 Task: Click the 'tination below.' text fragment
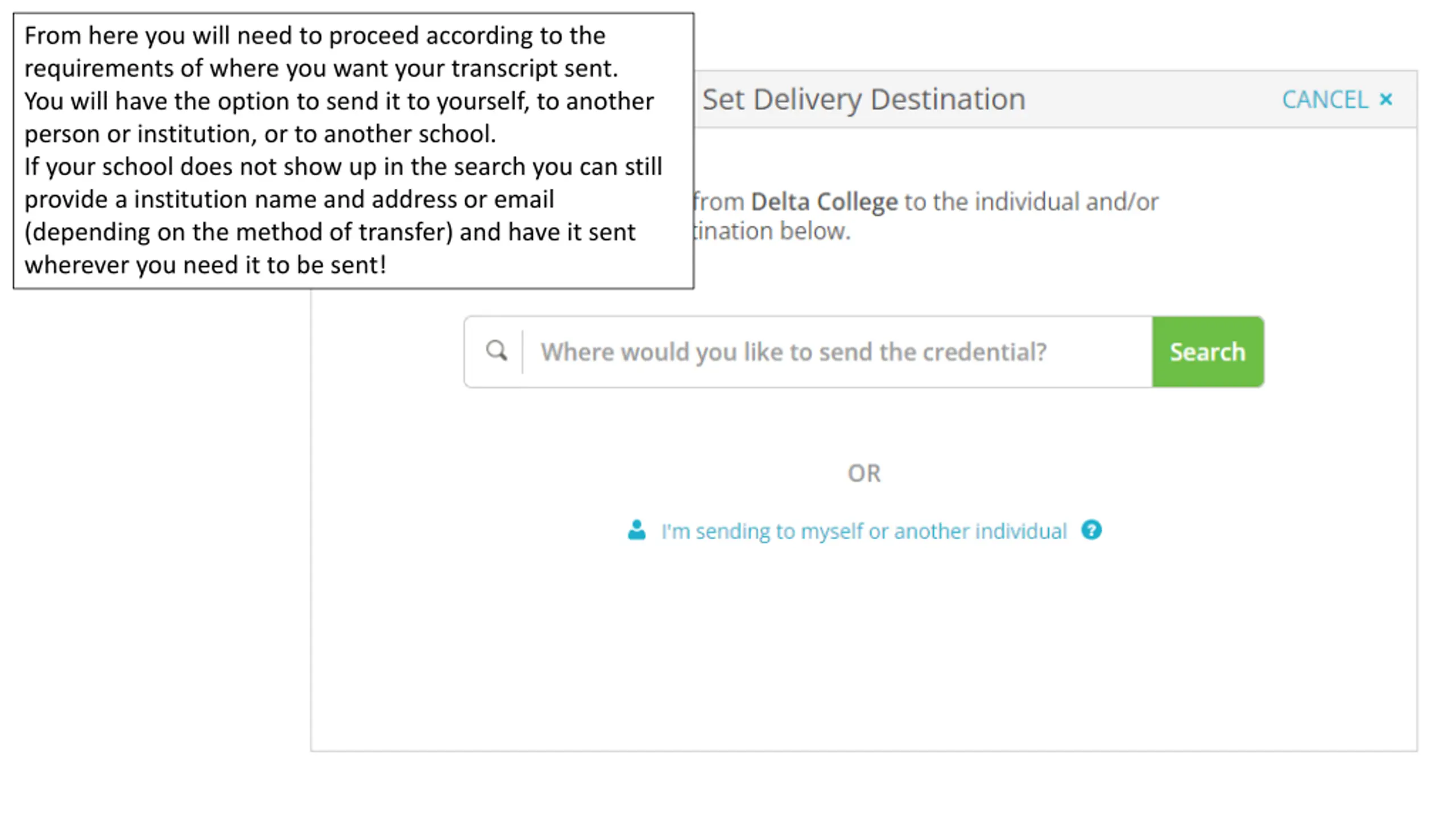click(772, 231)
